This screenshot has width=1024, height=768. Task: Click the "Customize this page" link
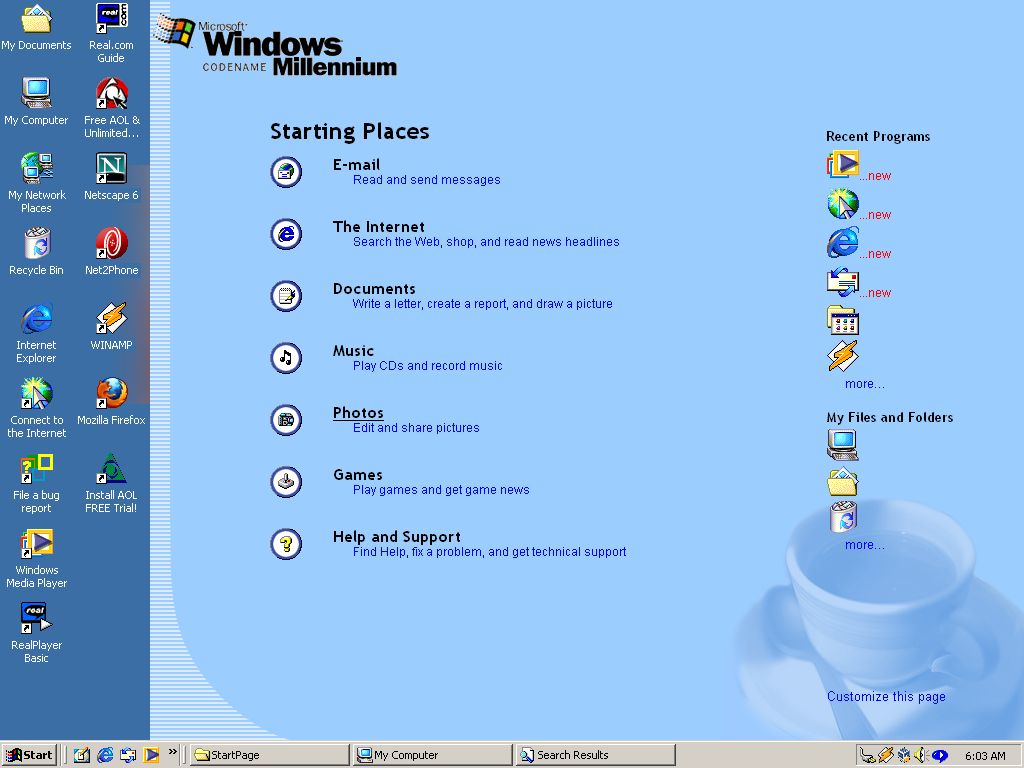pos(886,696)
